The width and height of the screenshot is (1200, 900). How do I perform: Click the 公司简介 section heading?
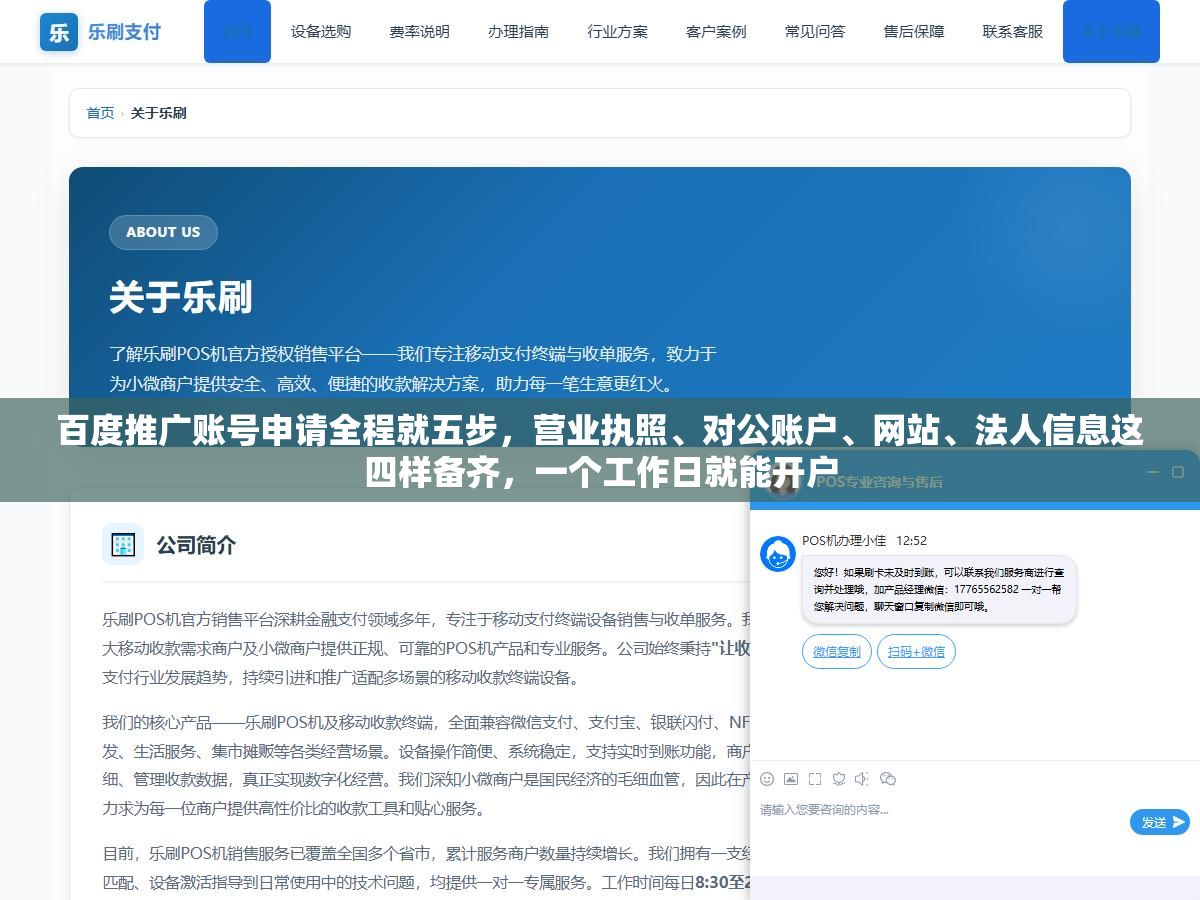coord(196,545)
